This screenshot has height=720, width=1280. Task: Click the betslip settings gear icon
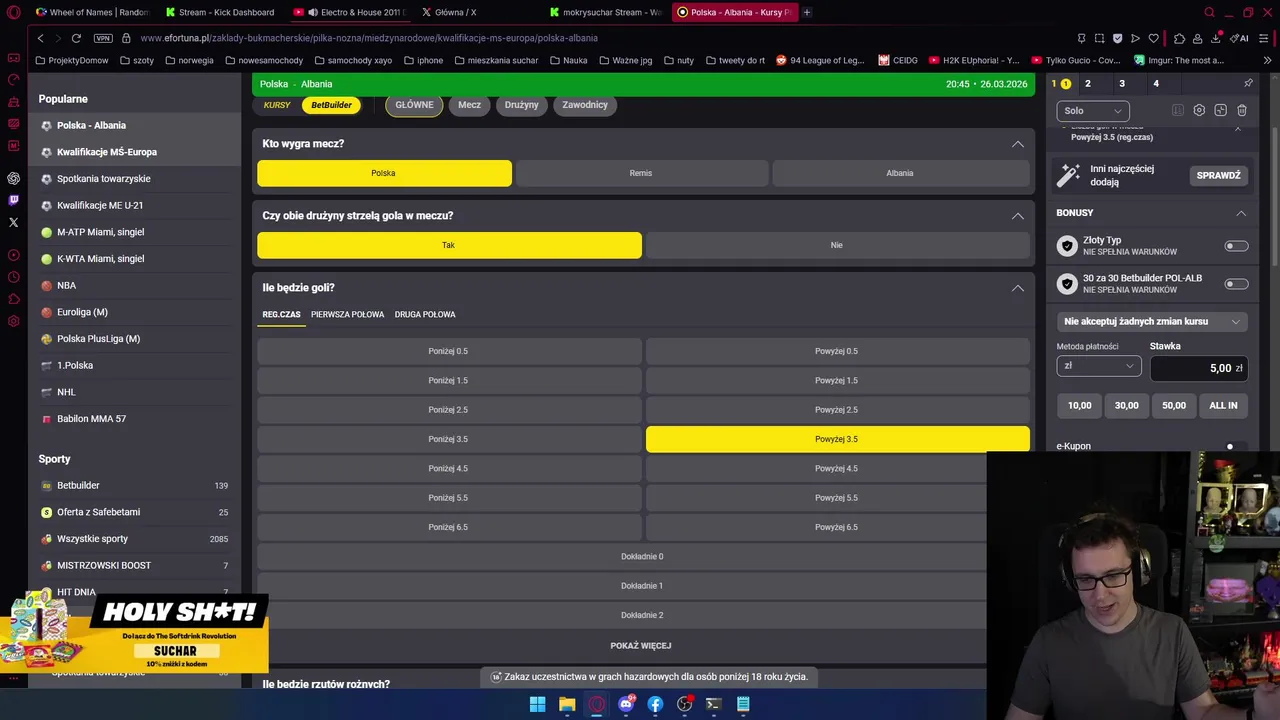[x=1199, y=110]
